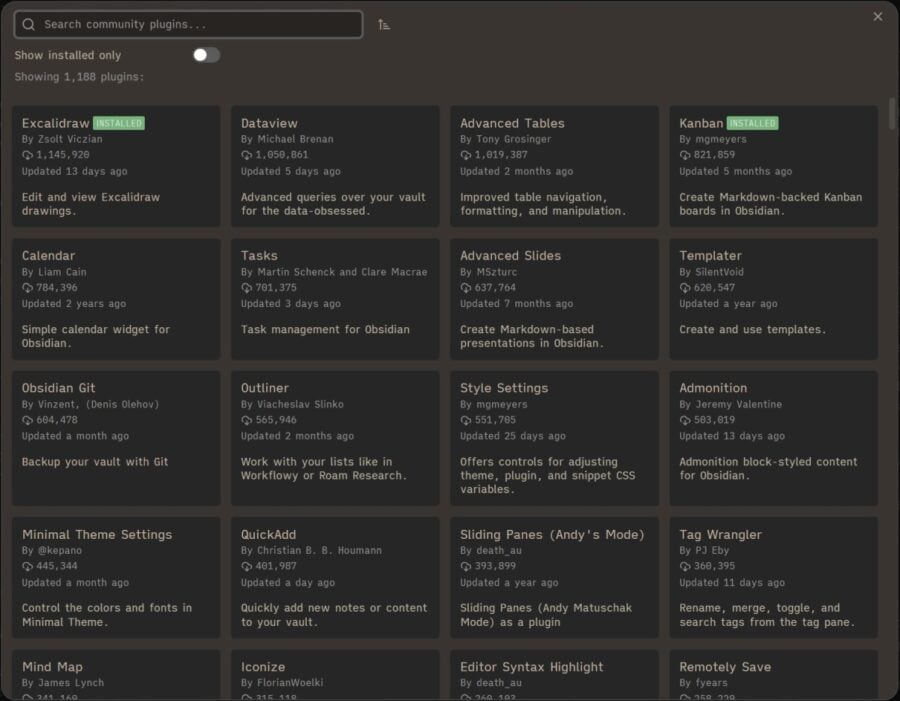Select the Obsidian Git title

pyautogui.click(x=59, y=388)
